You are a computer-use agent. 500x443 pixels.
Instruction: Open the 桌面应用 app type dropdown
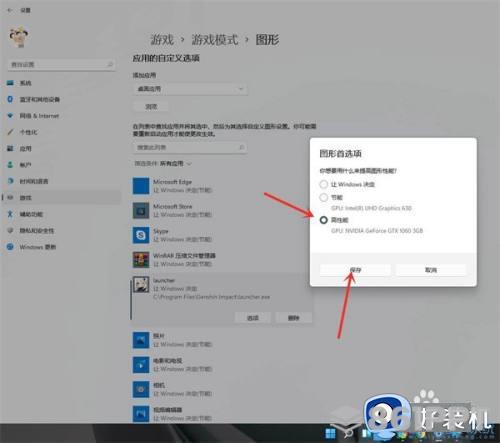click(190, 89)
